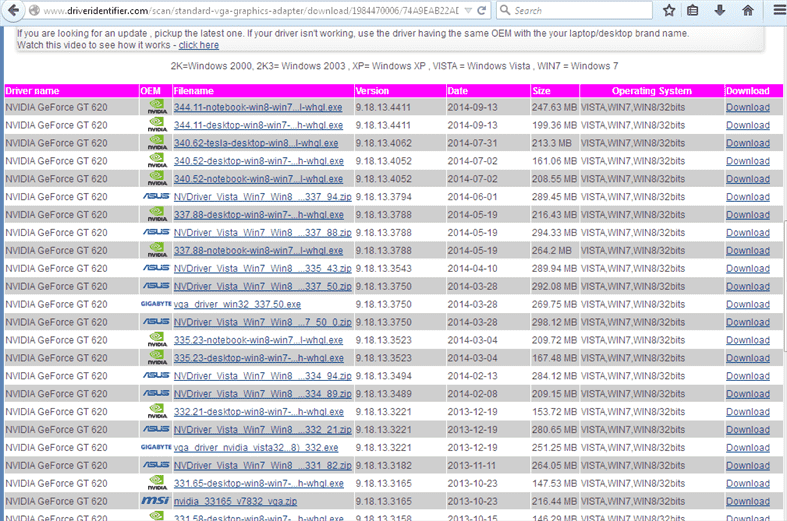
Task: Click ASUS logo in 331_82.zip row
Action: point(156,465)
